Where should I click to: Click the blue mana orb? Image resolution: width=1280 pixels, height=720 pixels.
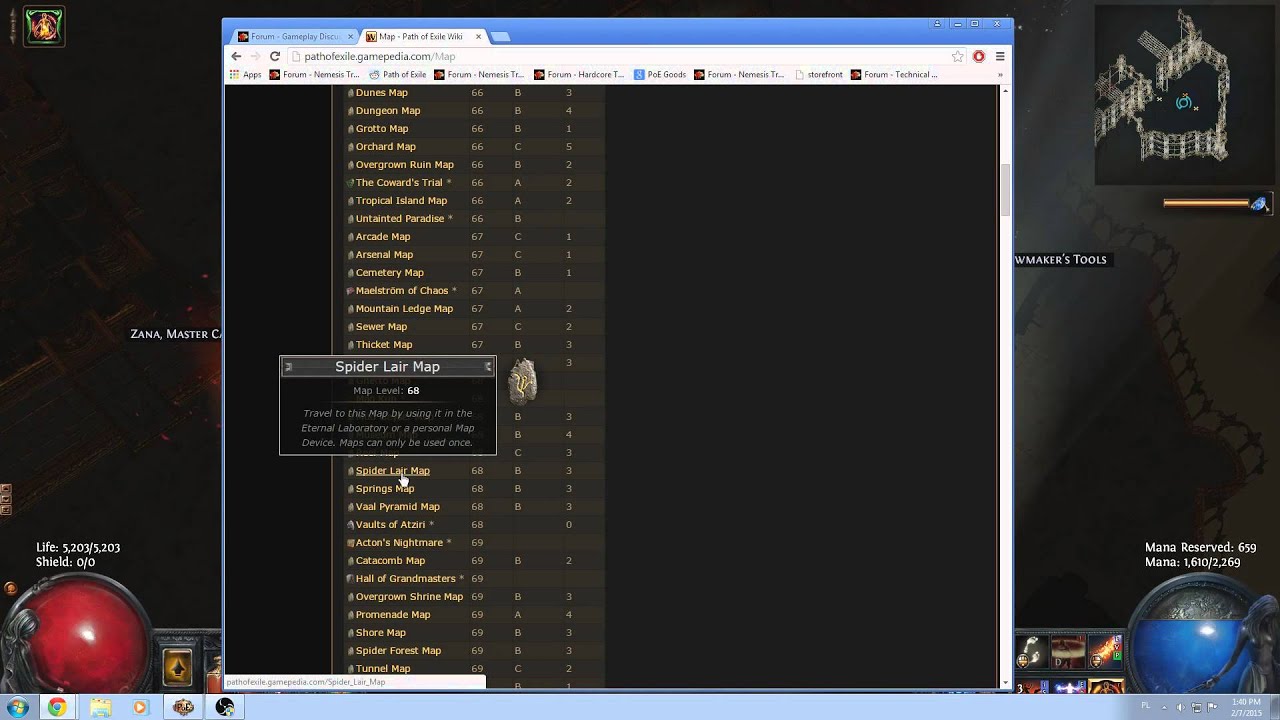1205,630
